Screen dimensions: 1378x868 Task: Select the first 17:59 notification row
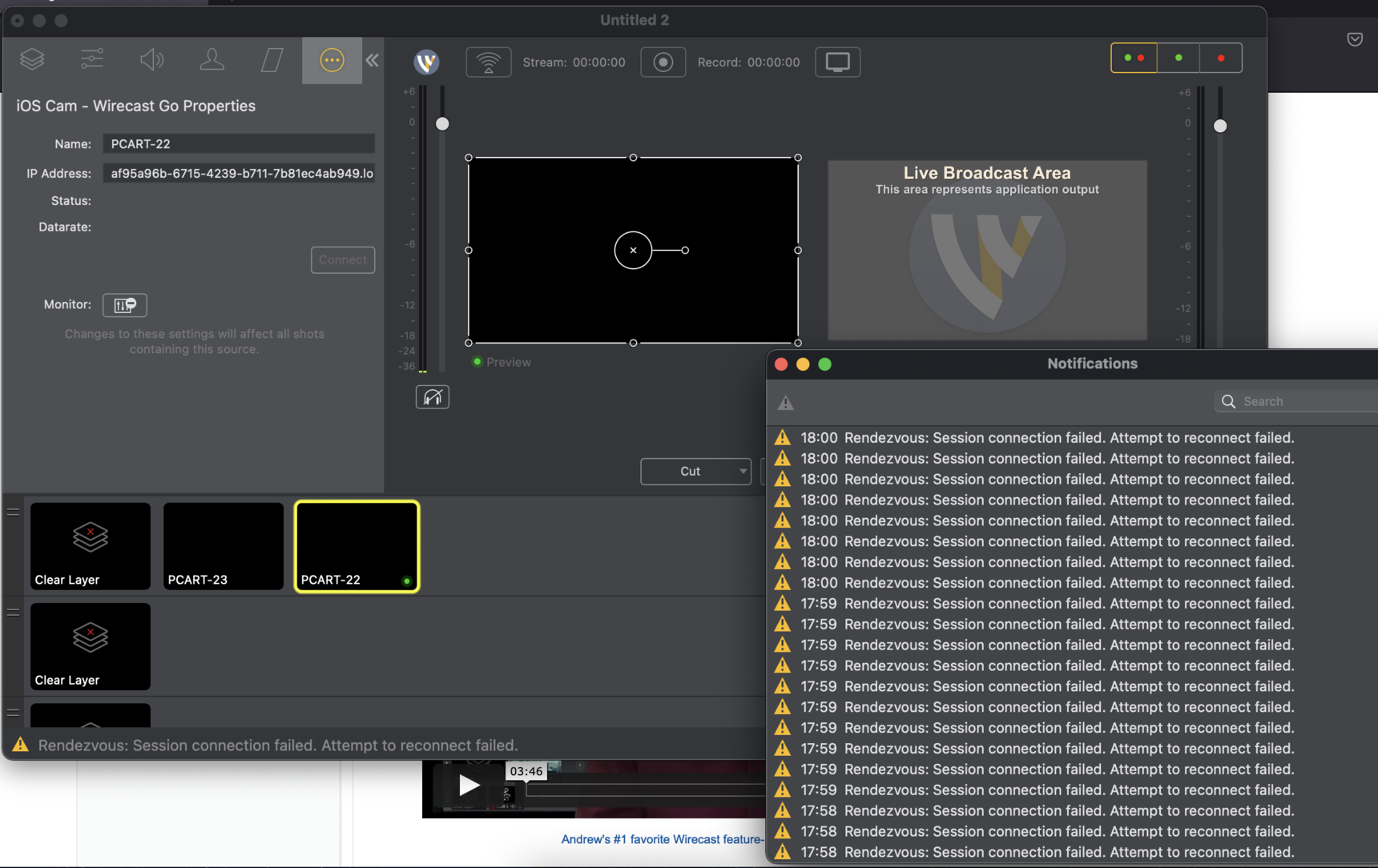pos(1072,604)
